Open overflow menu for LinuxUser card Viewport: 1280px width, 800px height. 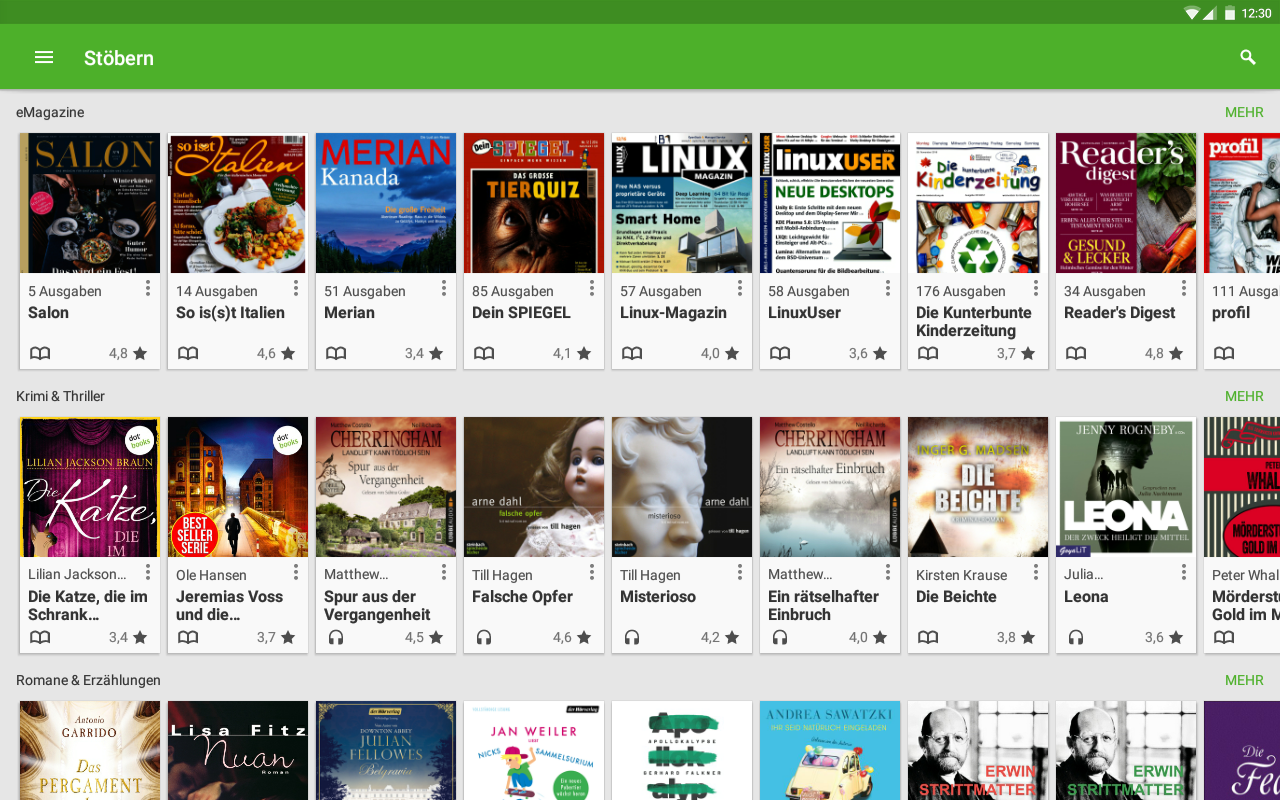[888, 288]
